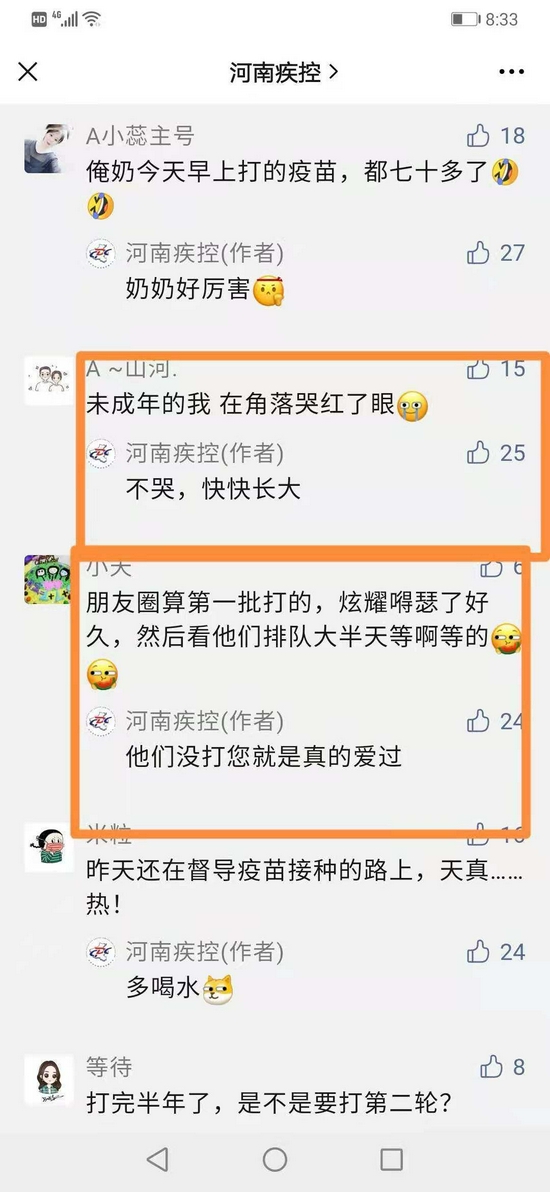This screenshot has height=1192, width=550.
Task: Like the author reply 奶奶好厉害
Action: click(478, 252)
